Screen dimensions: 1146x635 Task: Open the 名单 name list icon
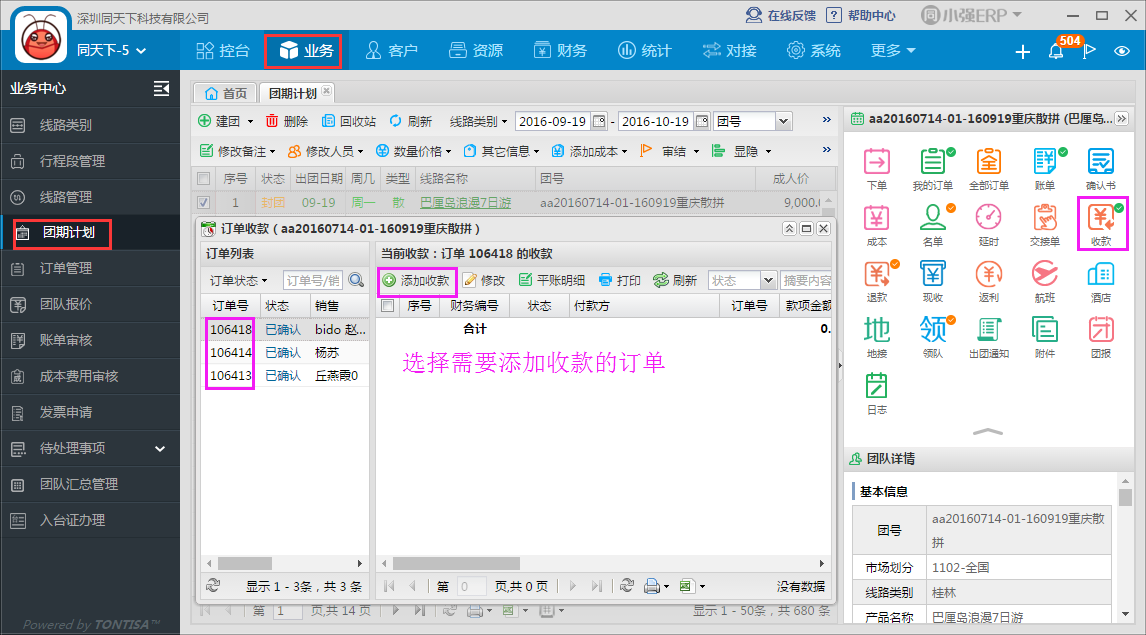pos(933,225)
